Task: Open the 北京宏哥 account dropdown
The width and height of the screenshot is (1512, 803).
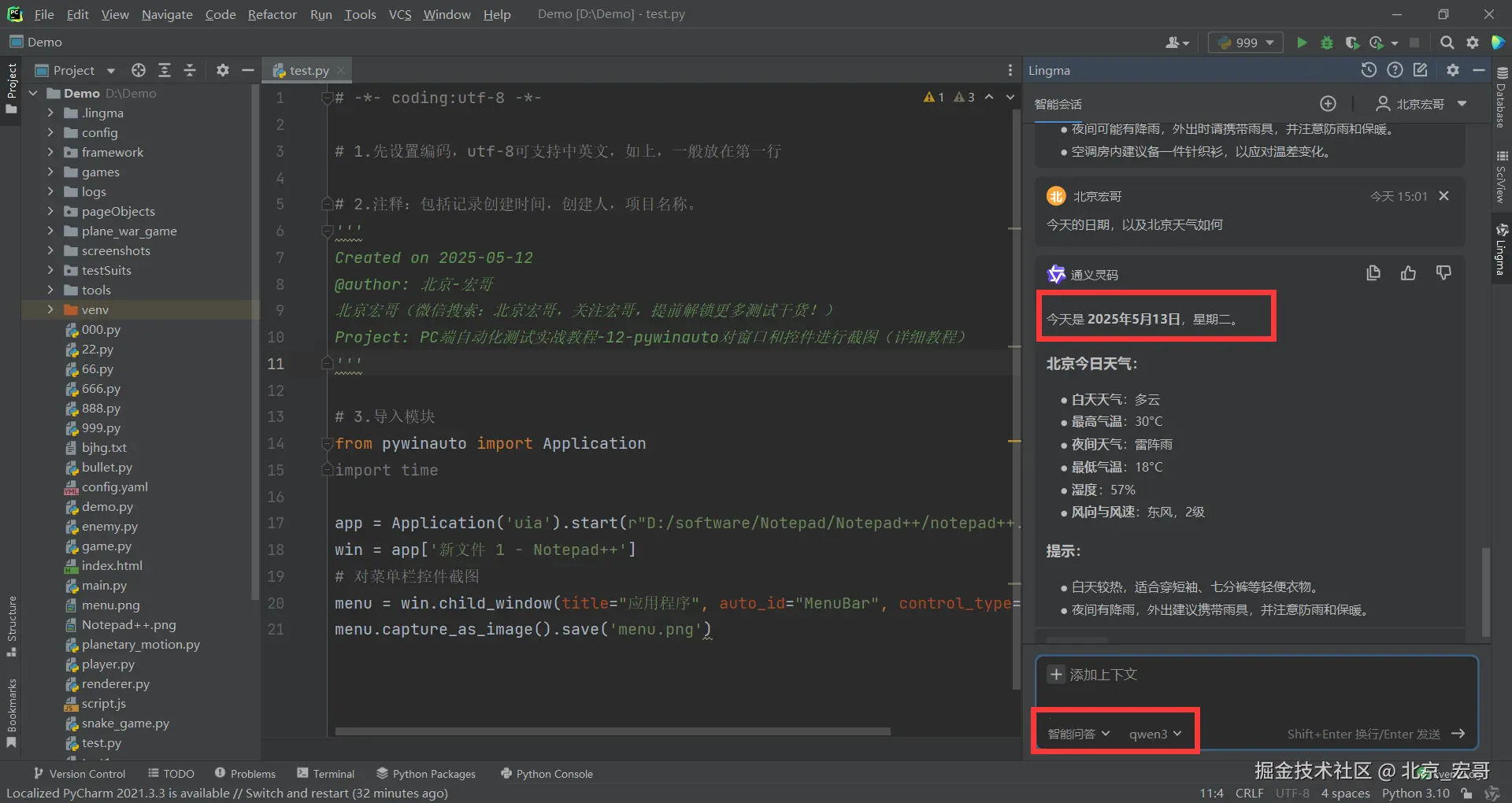Action: point(1421,104)
